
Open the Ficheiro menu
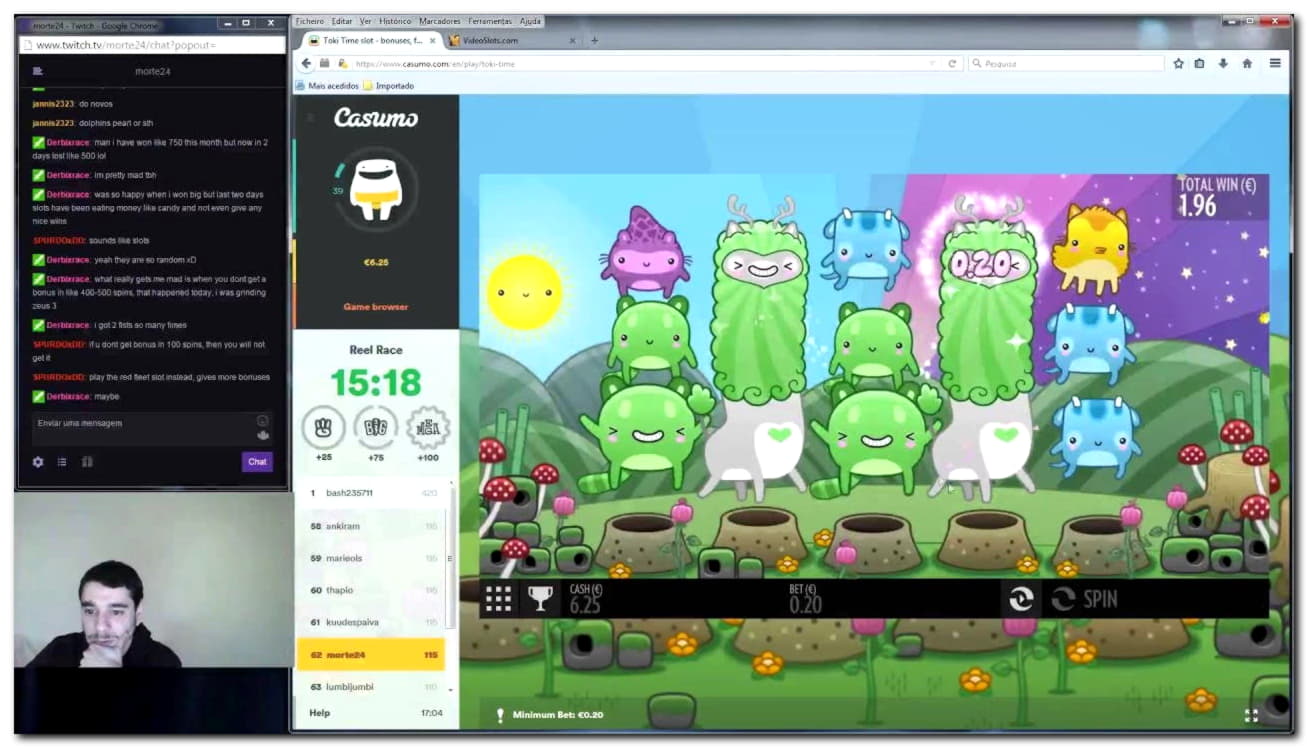pyautogui.click(x=310, y=21)
